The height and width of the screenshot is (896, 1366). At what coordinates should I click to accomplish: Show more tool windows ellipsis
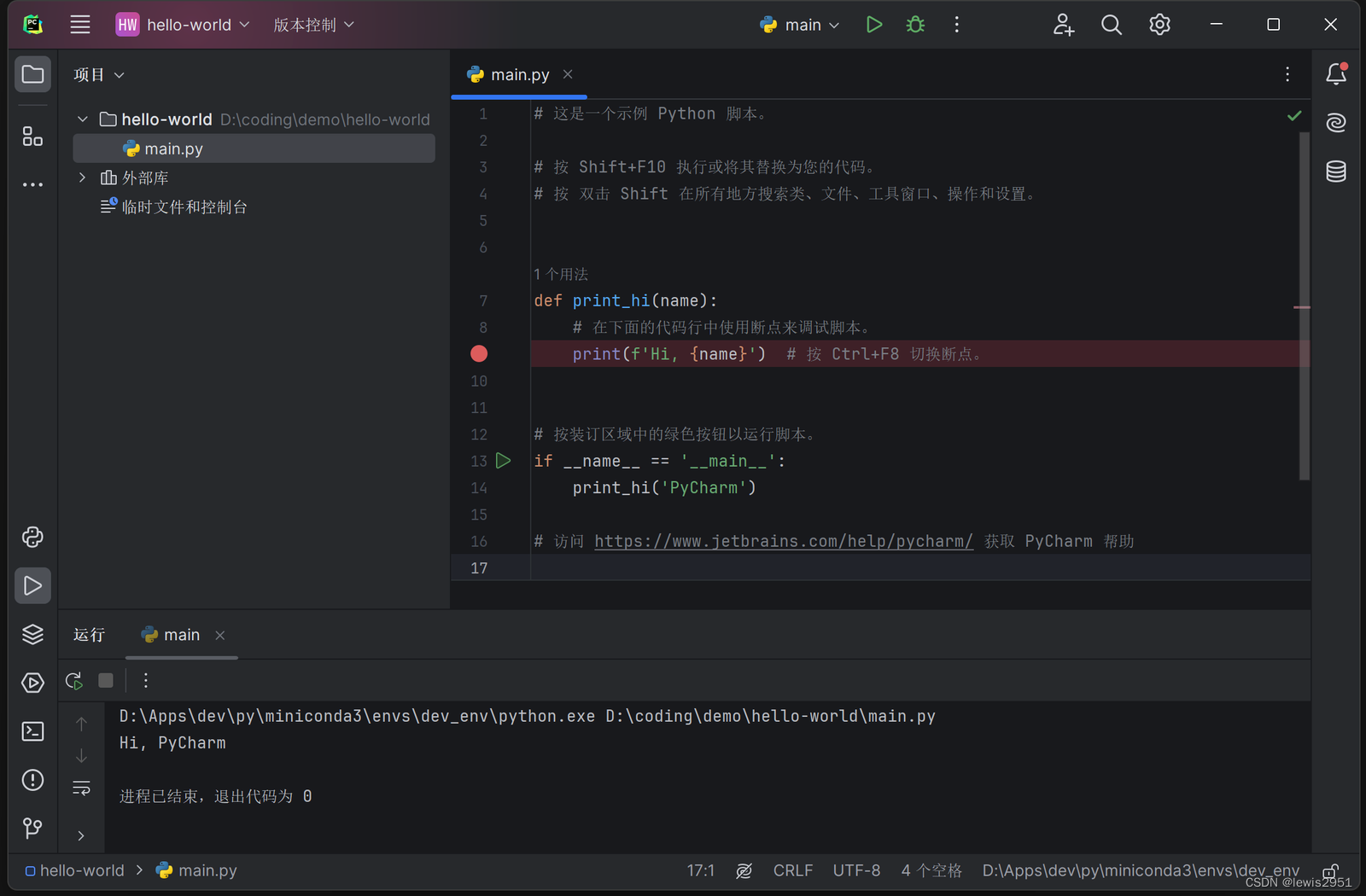(x=32, y=184)
